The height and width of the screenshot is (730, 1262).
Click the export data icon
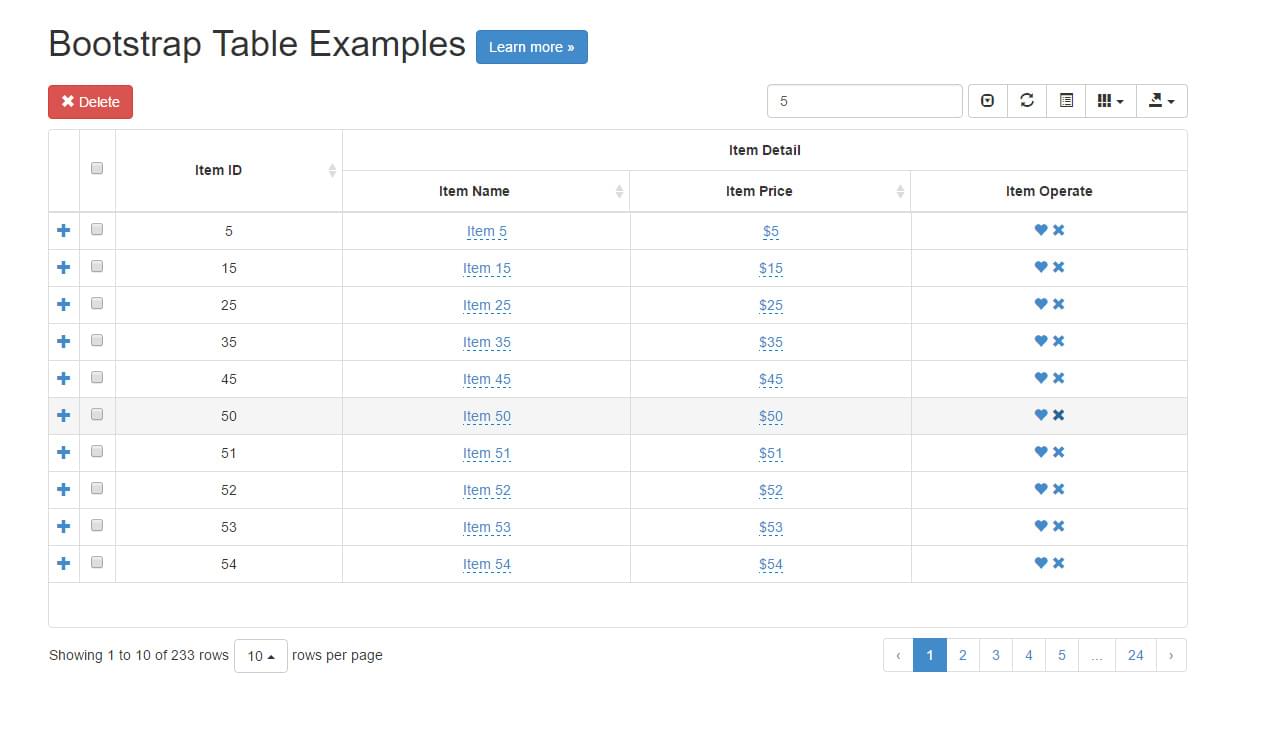(x=1160, y=100)
